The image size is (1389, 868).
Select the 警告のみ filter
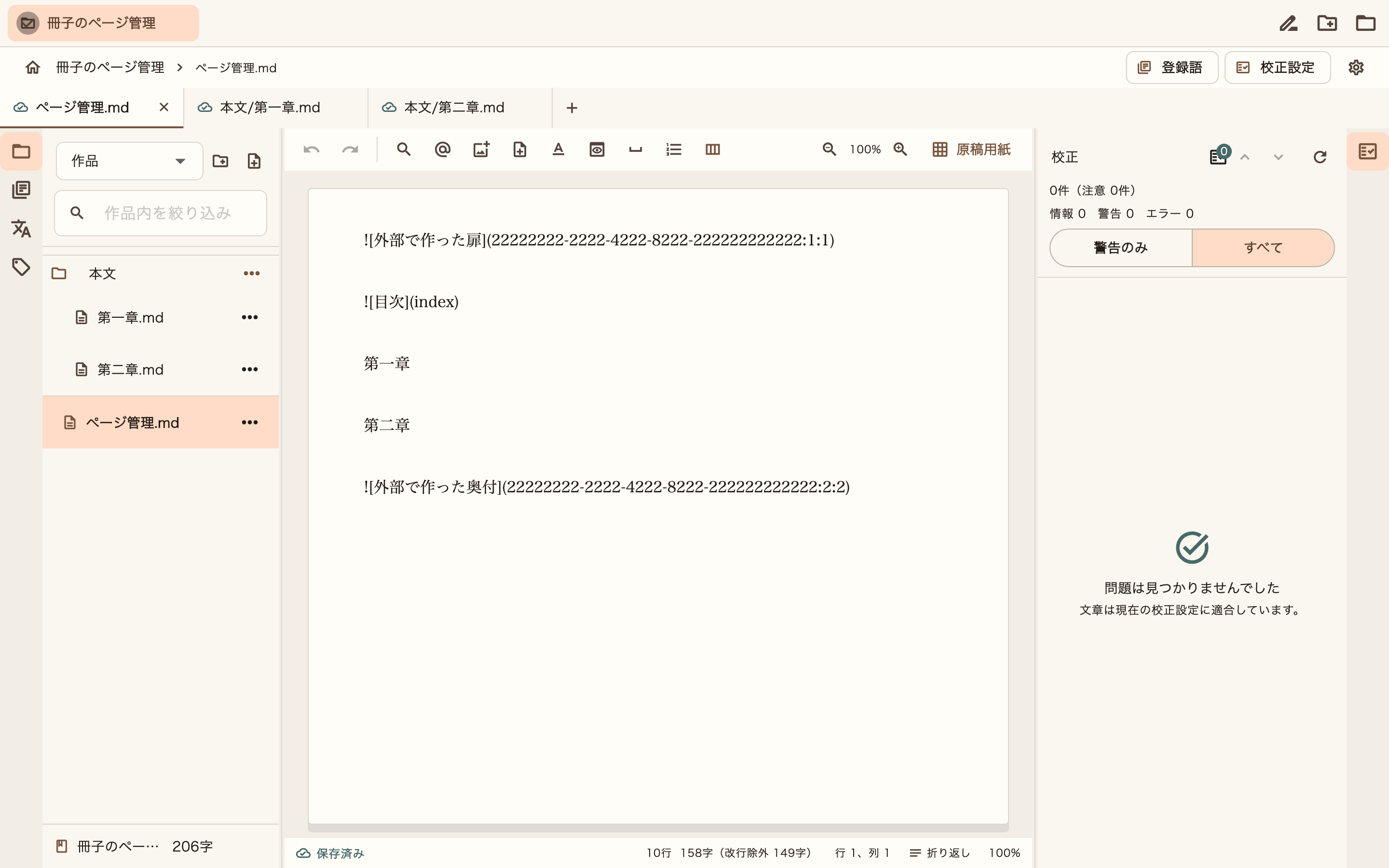[1120, 248]
